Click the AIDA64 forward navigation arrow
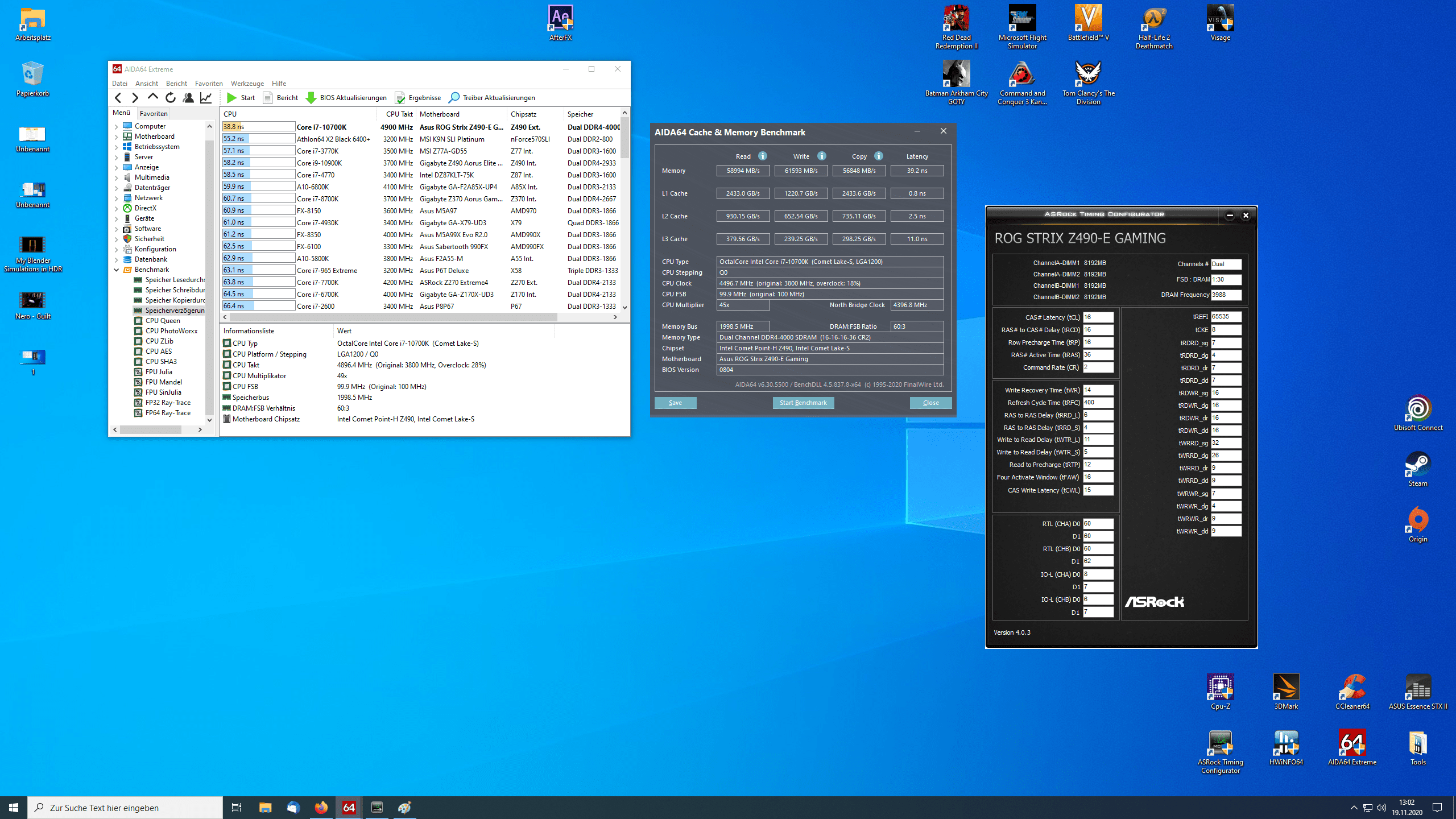This screenshot has width=1456, height=819. click(135, 98)
